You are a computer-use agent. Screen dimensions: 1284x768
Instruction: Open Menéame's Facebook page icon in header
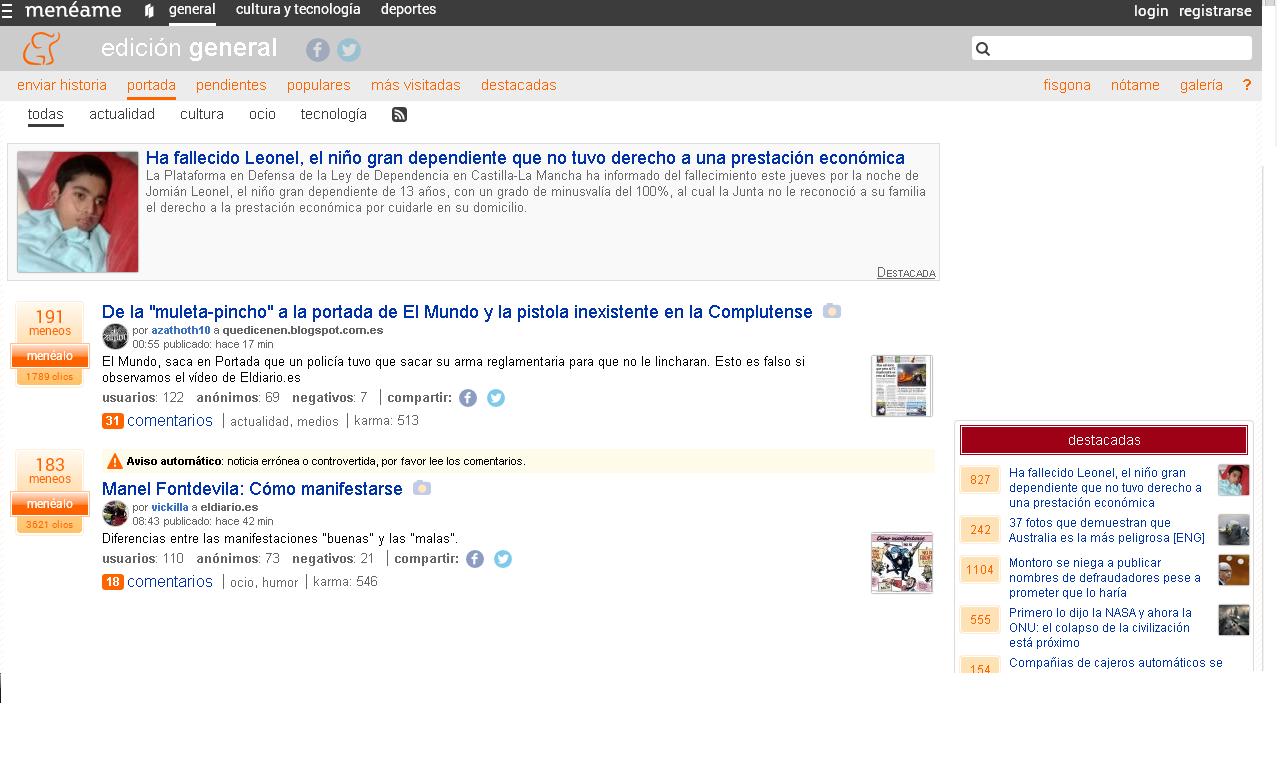[x=318, y=50]
